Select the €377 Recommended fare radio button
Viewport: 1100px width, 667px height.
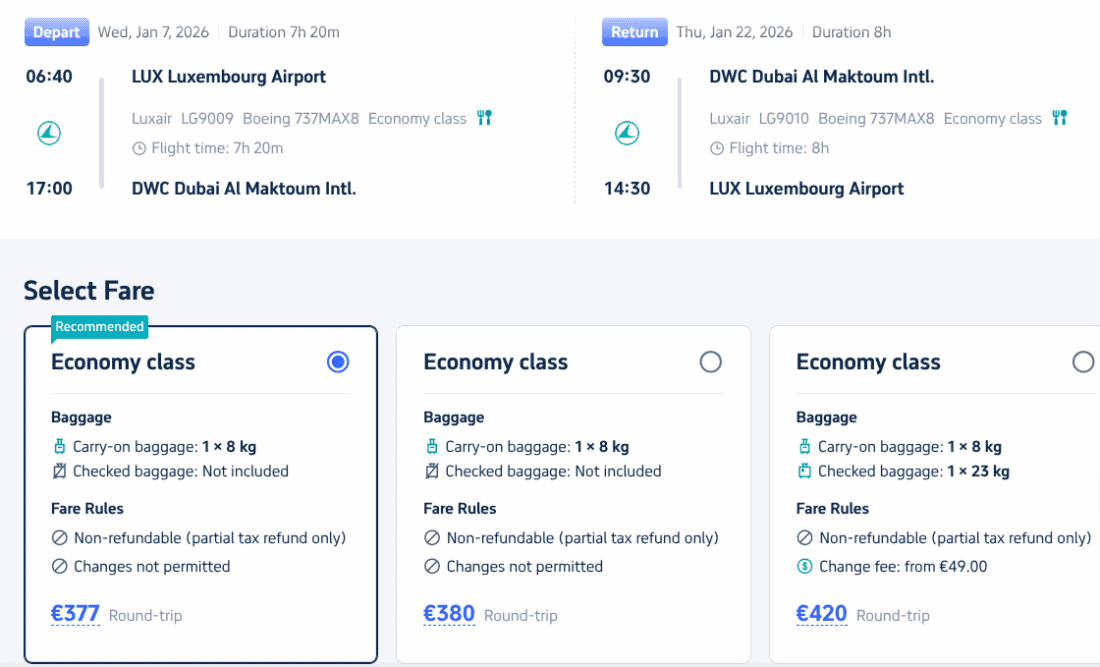tap(338, 362)
